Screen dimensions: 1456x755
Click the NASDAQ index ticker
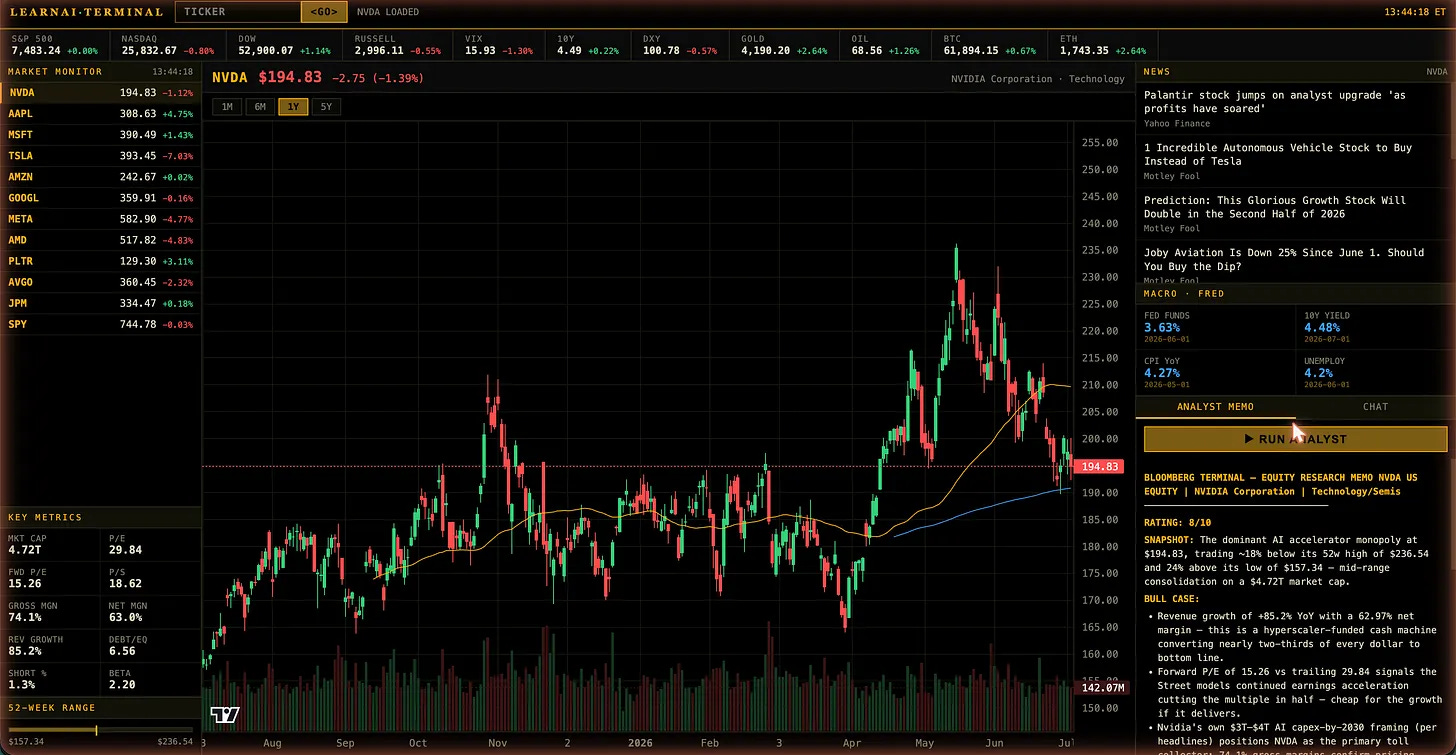(167, 44)
